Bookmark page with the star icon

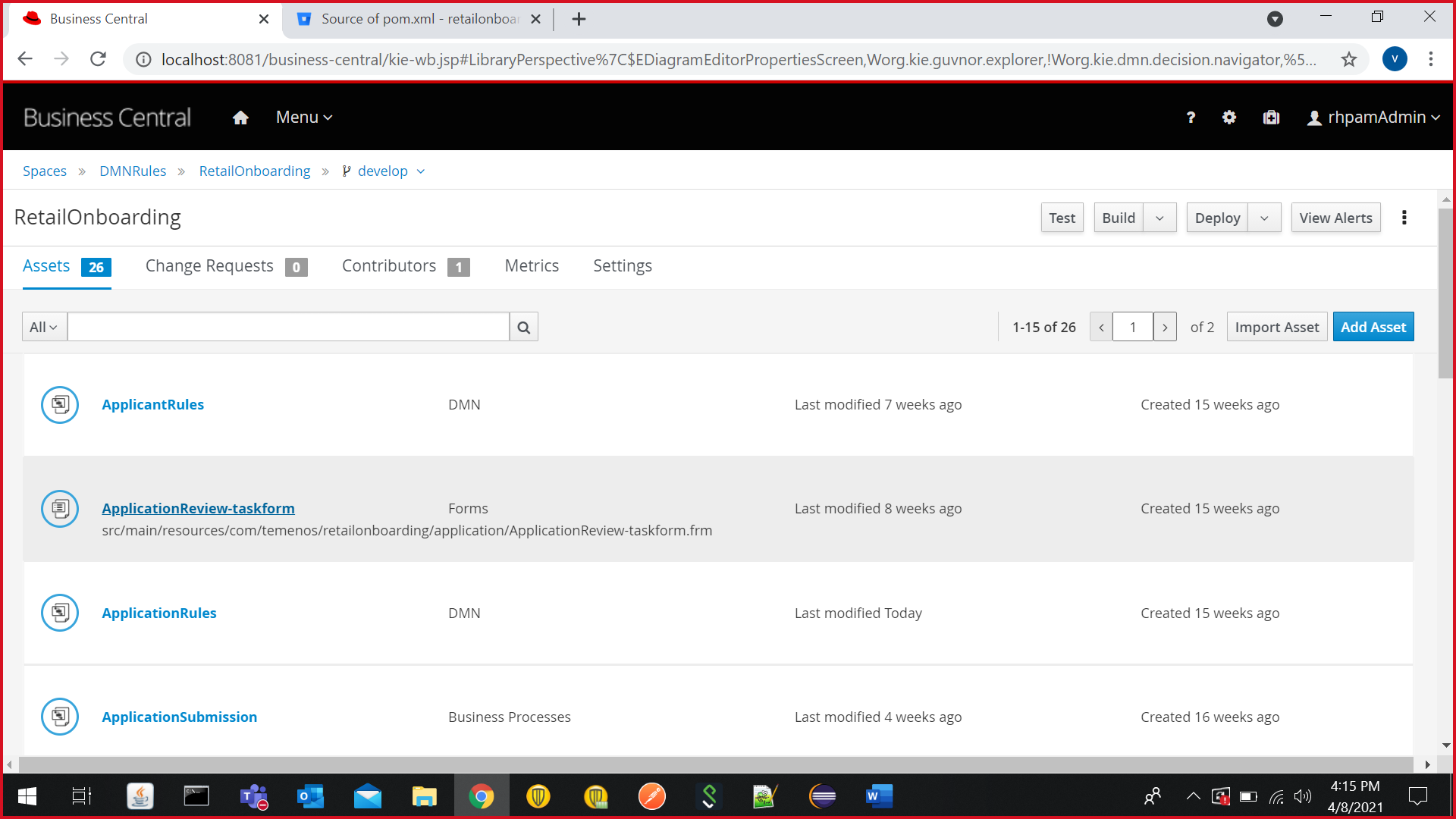click(1348, 59)
